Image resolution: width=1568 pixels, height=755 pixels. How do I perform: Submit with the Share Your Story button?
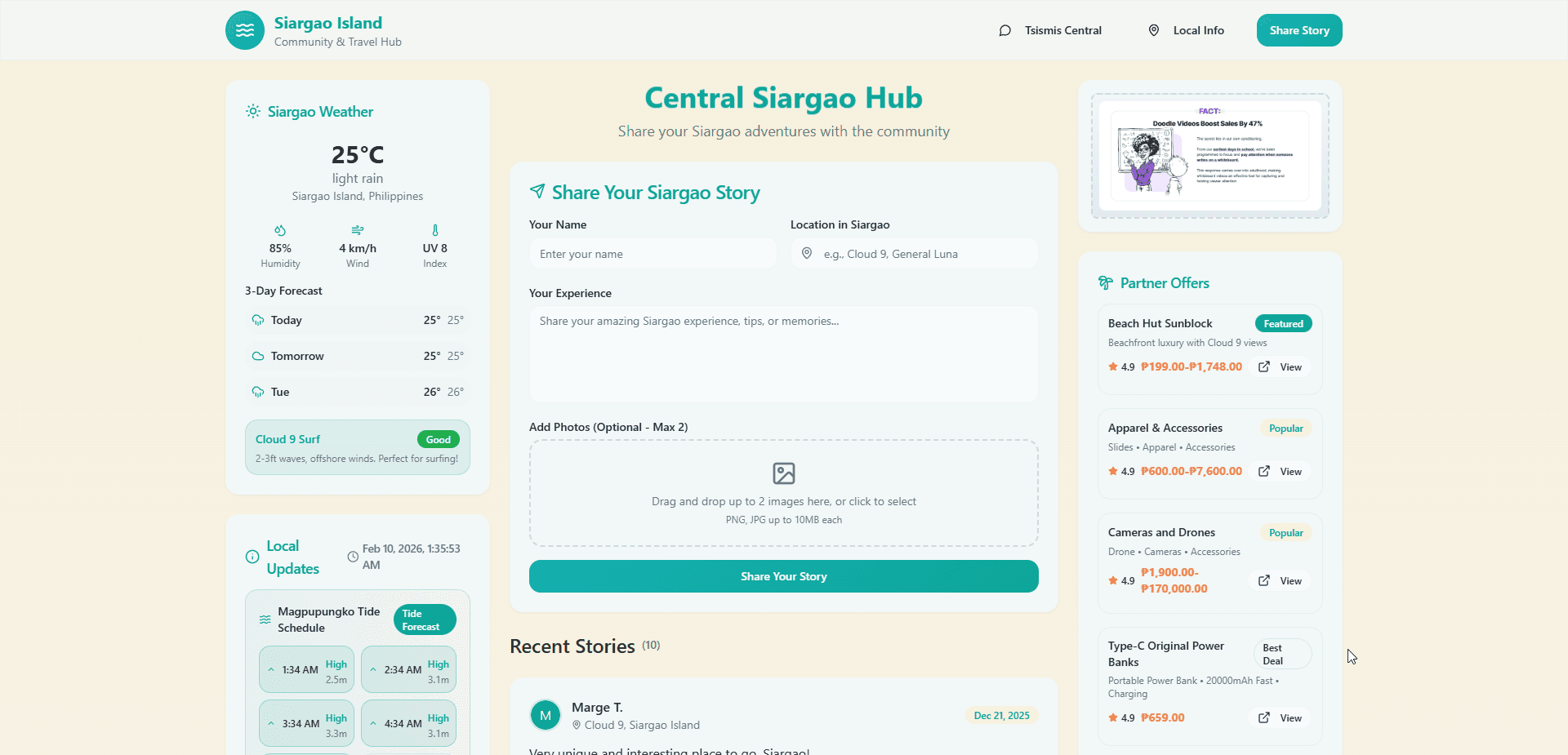783,576
